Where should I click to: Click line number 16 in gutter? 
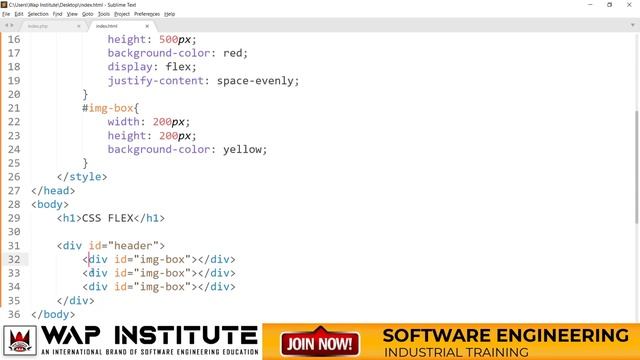14,40
